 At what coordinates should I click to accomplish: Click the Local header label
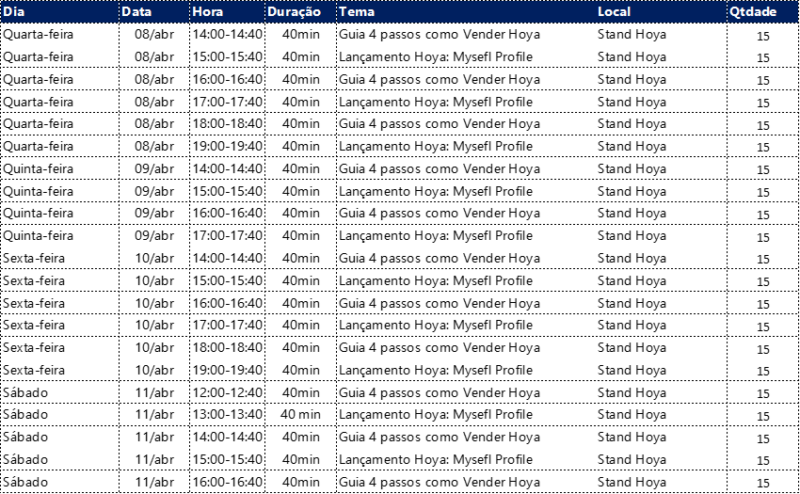[x=614, y=12]
